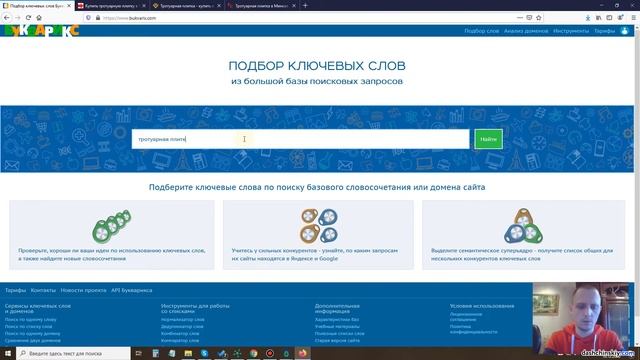Open 'Анализ доменов' in the header menu
The height and width of the screenshot is (360, 640).
[526, 31]
